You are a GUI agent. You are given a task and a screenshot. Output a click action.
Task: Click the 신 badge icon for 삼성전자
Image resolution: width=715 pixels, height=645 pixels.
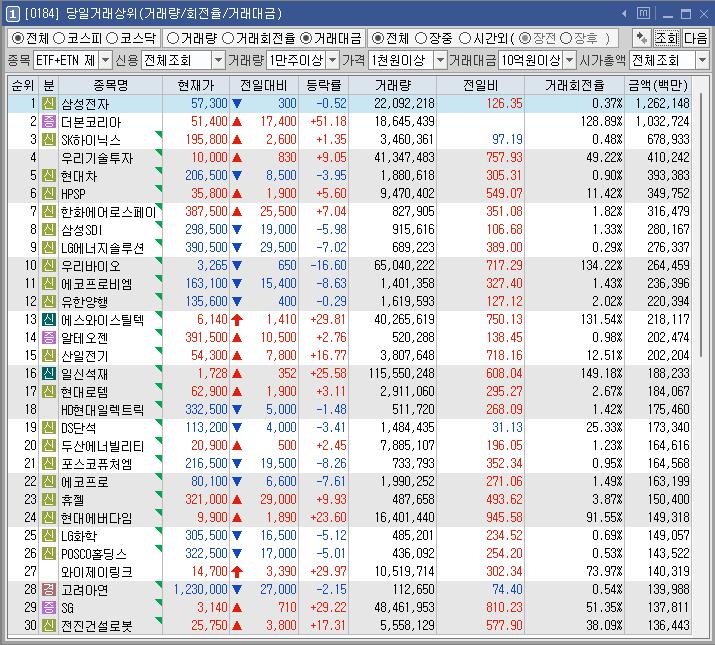(49, 104)
